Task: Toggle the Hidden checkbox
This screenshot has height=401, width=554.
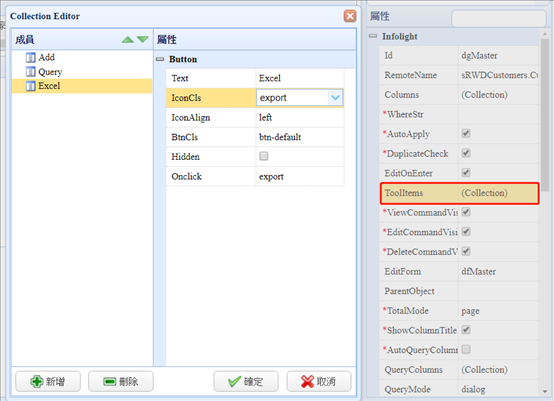Action: point(264,156)
